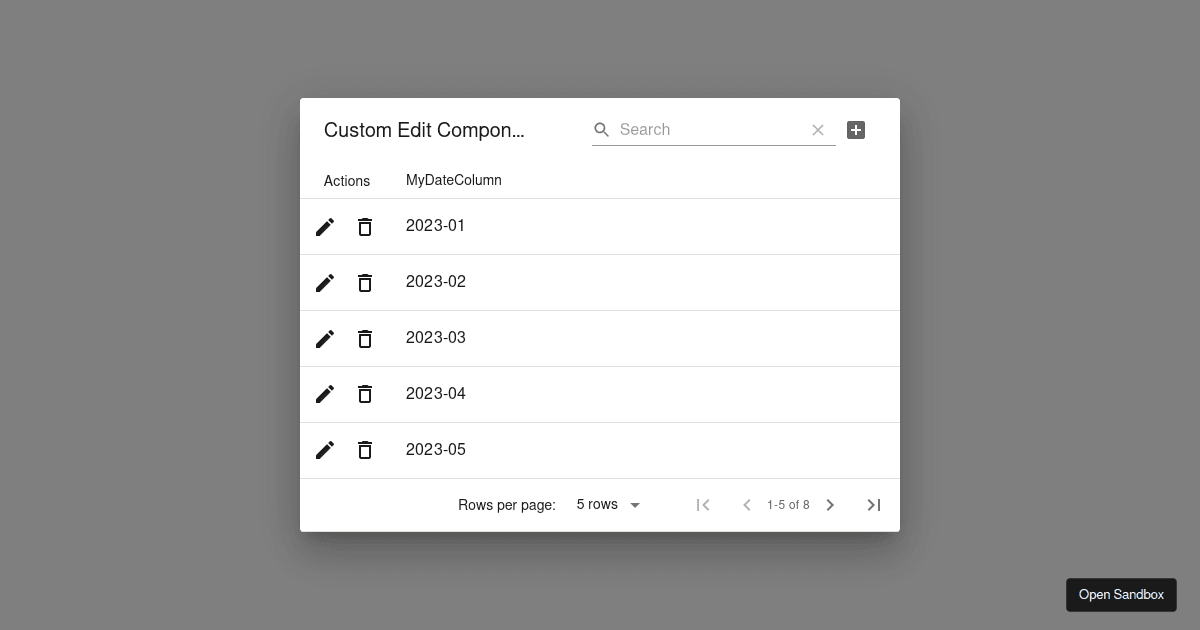The image size is (1200, 630).
Task: Delete the 2023-05 row using trash icon
Action: [x=365, y=451]
